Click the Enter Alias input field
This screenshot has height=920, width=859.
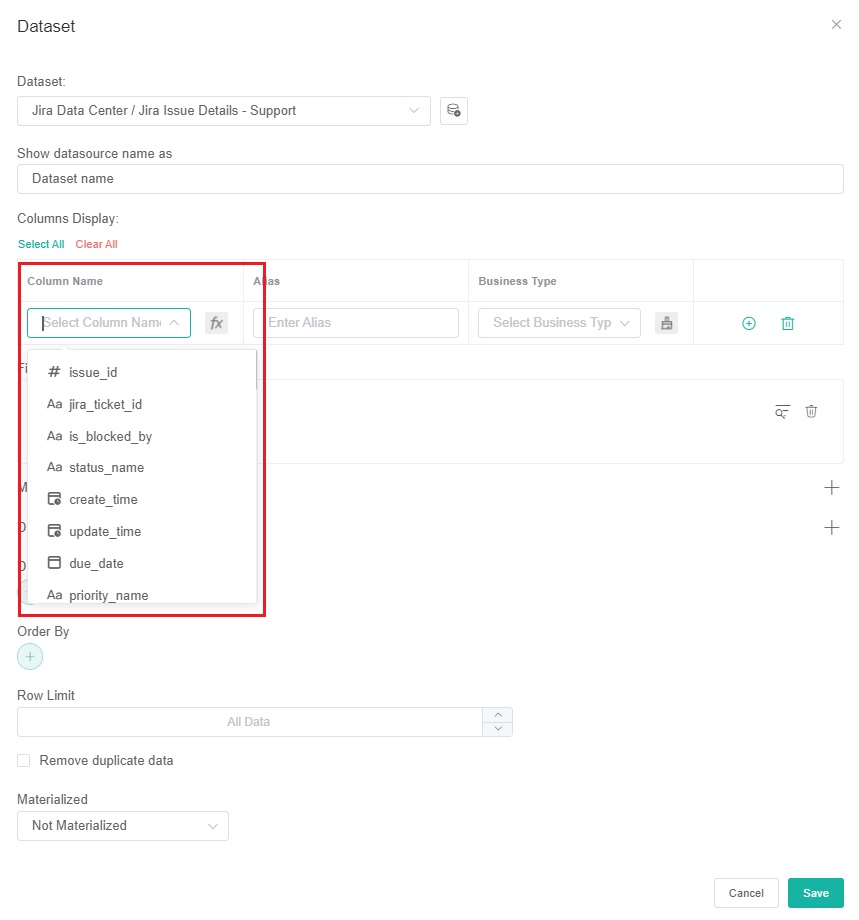click(x=355, y=323)
